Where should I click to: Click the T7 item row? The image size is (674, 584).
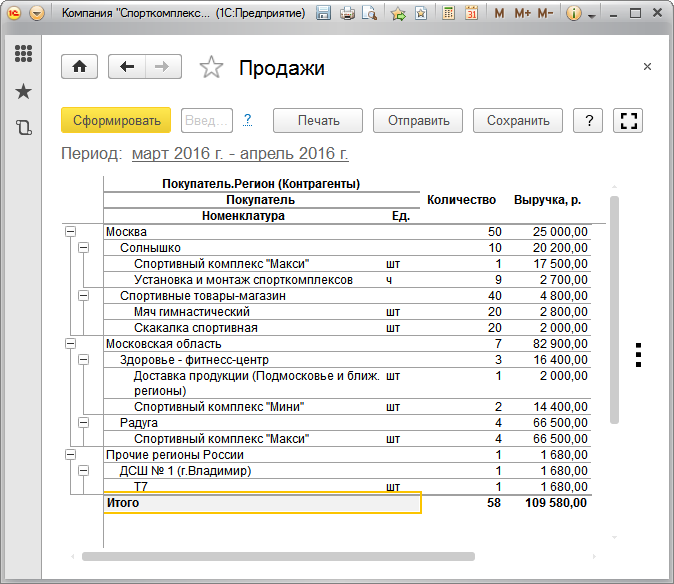pos(347,486)
